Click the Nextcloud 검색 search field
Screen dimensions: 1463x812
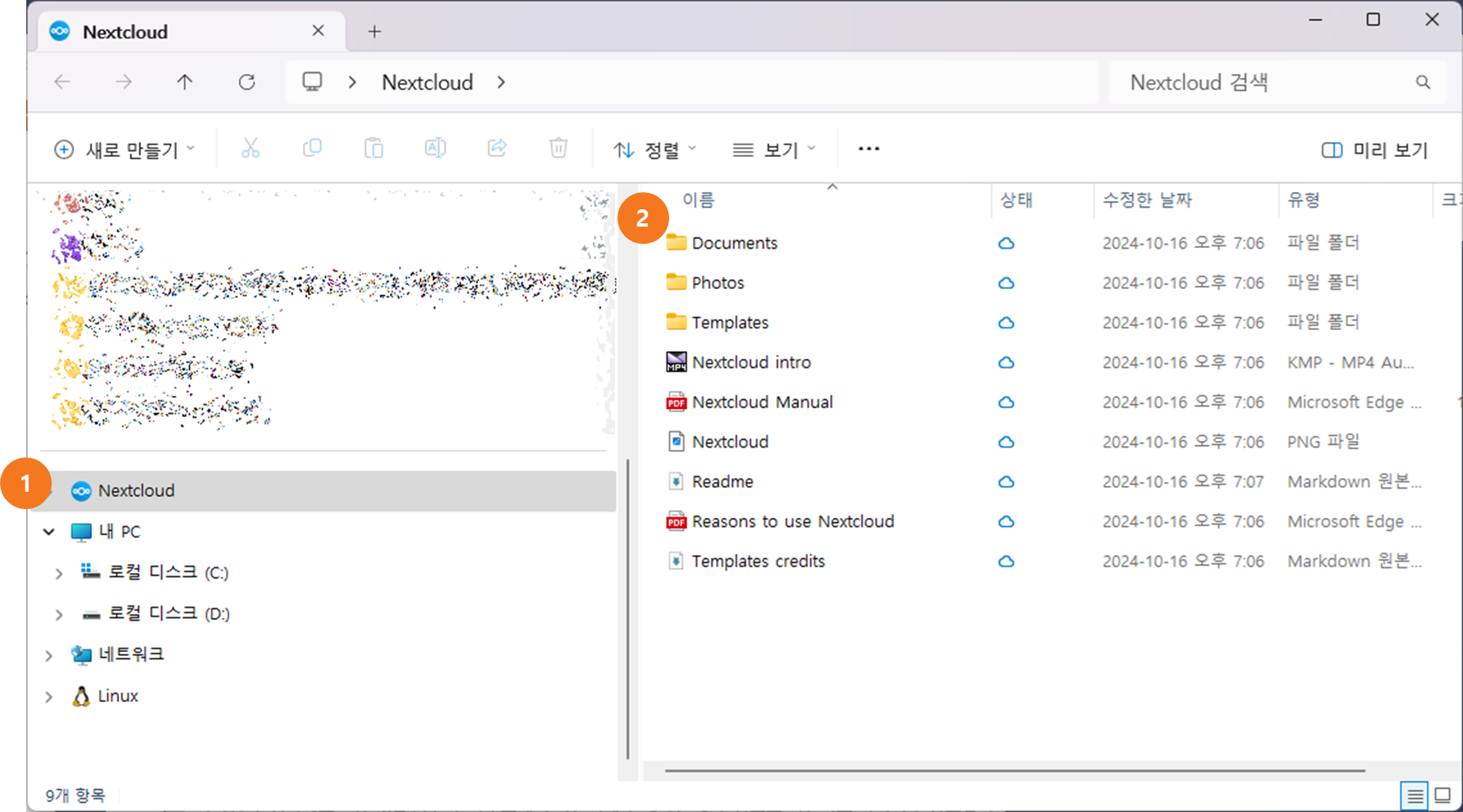[x=1264, y=83]
